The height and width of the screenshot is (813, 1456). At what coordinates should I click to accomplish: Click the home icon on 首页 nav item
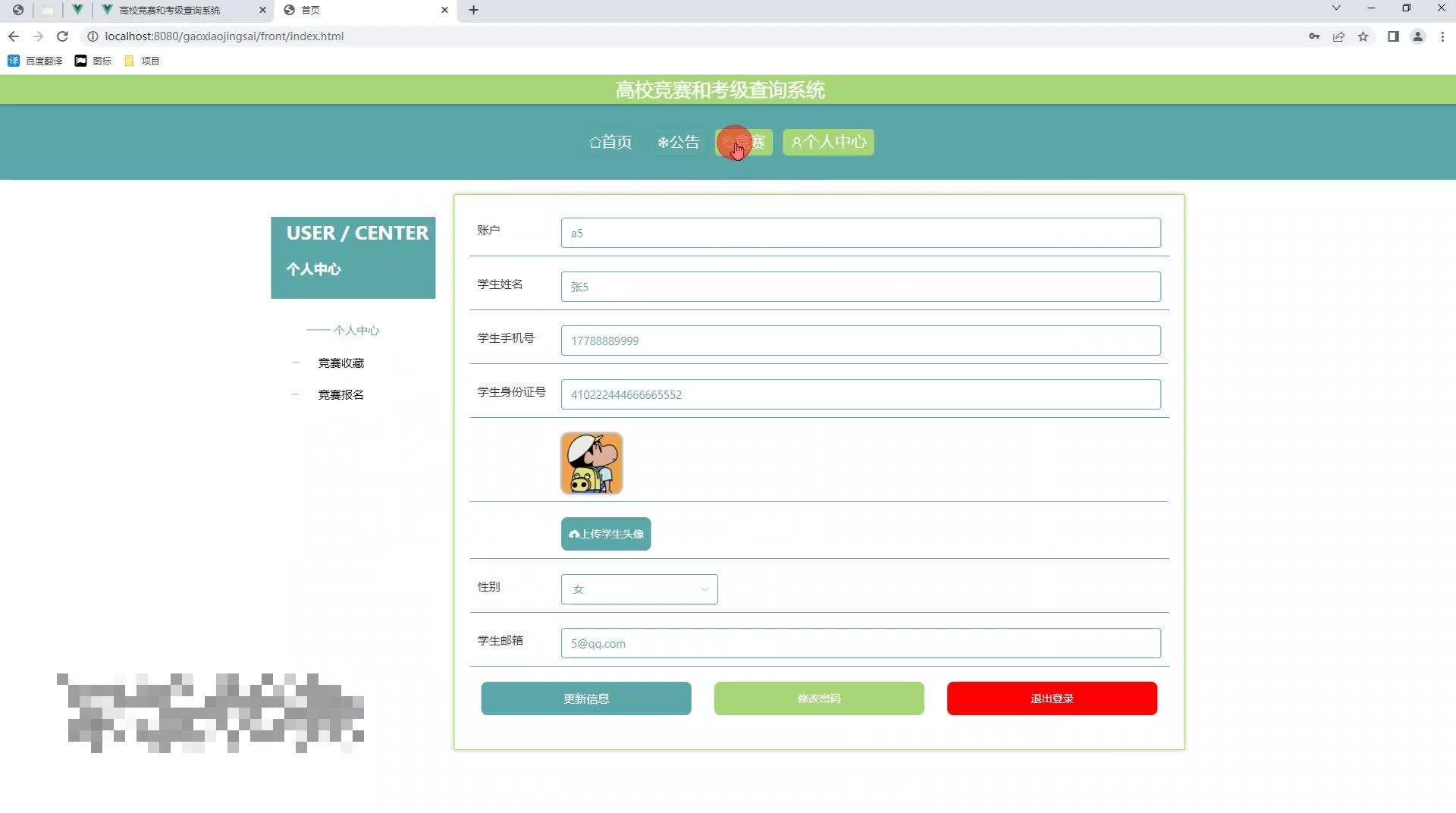coord(596,142)
